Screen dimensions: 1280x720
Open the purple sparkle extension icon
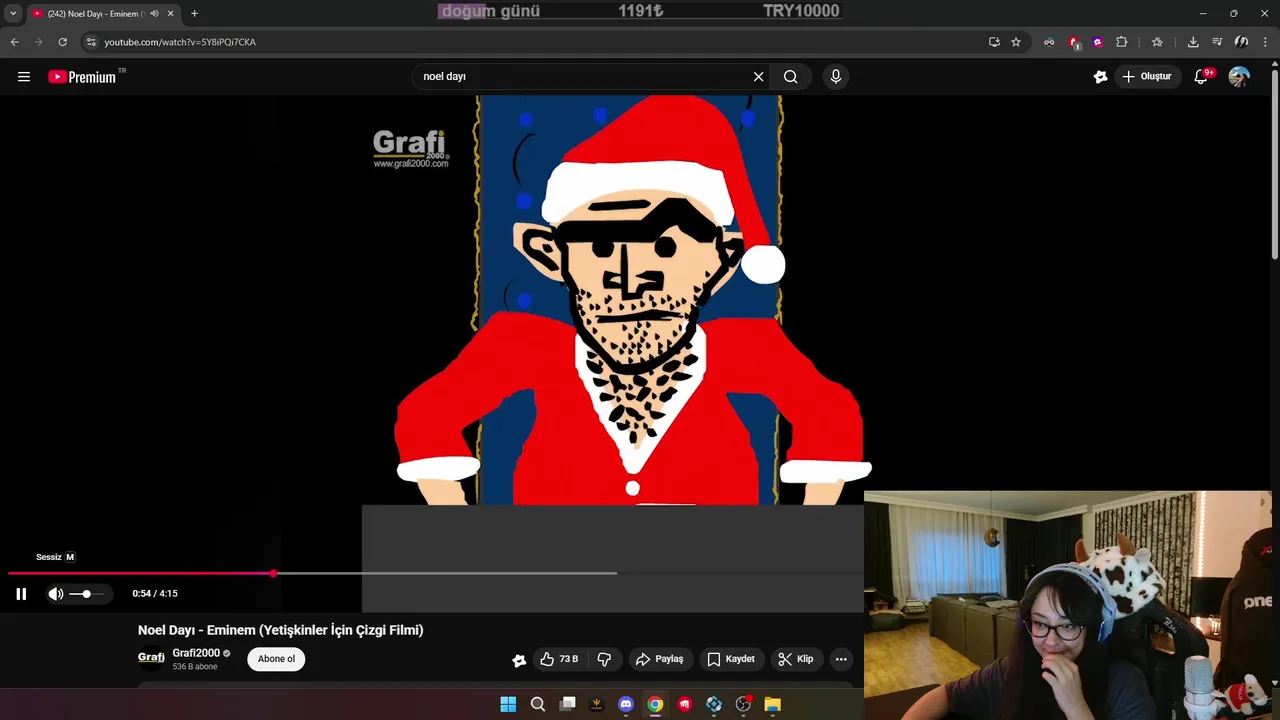tap(1098, 42)
